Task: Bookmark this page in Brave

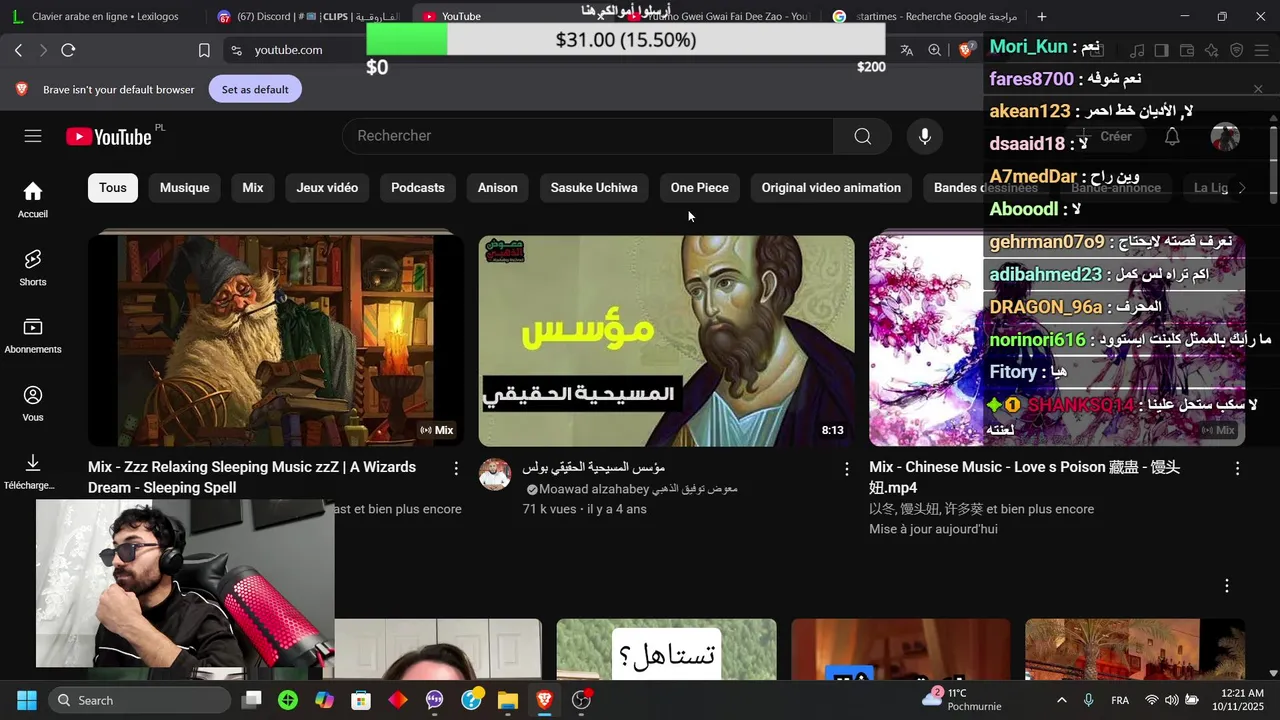Action: pos(204,50)
